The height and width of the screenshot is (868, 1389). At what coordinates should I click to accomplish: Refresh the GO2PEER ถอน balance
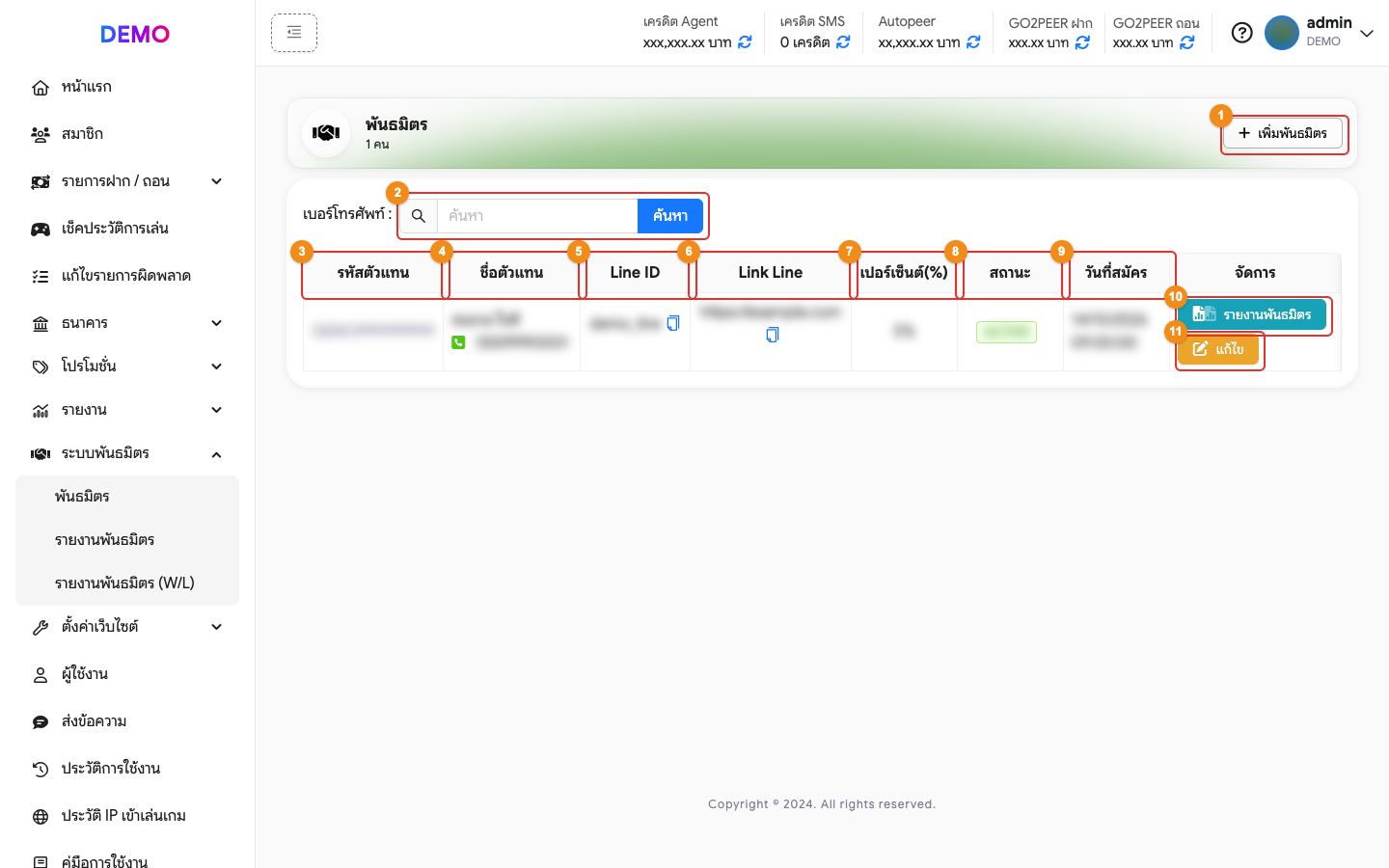point(1187,42)
